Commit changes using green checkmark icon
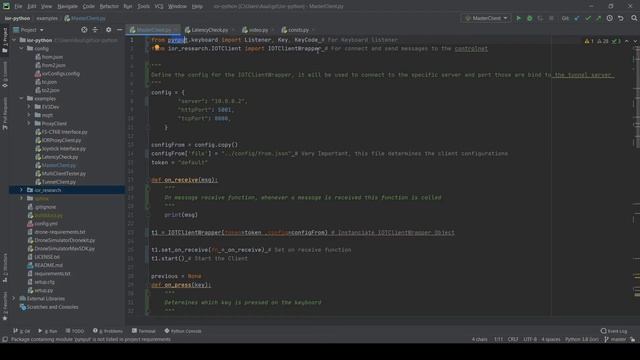640x360 pixels. point(588,18)
